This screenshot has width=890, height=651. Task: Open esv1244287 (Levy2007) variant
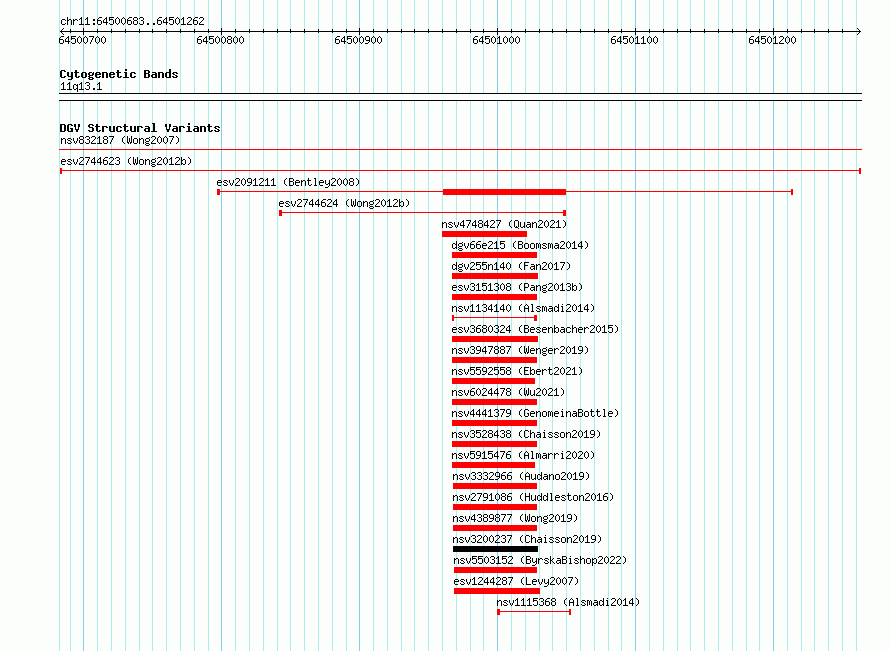pos(516,581)
